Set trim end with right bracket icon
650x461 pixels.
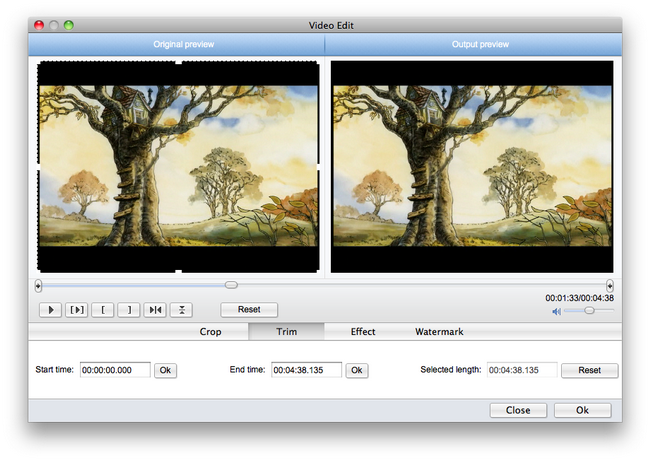(x=129, y=310)
